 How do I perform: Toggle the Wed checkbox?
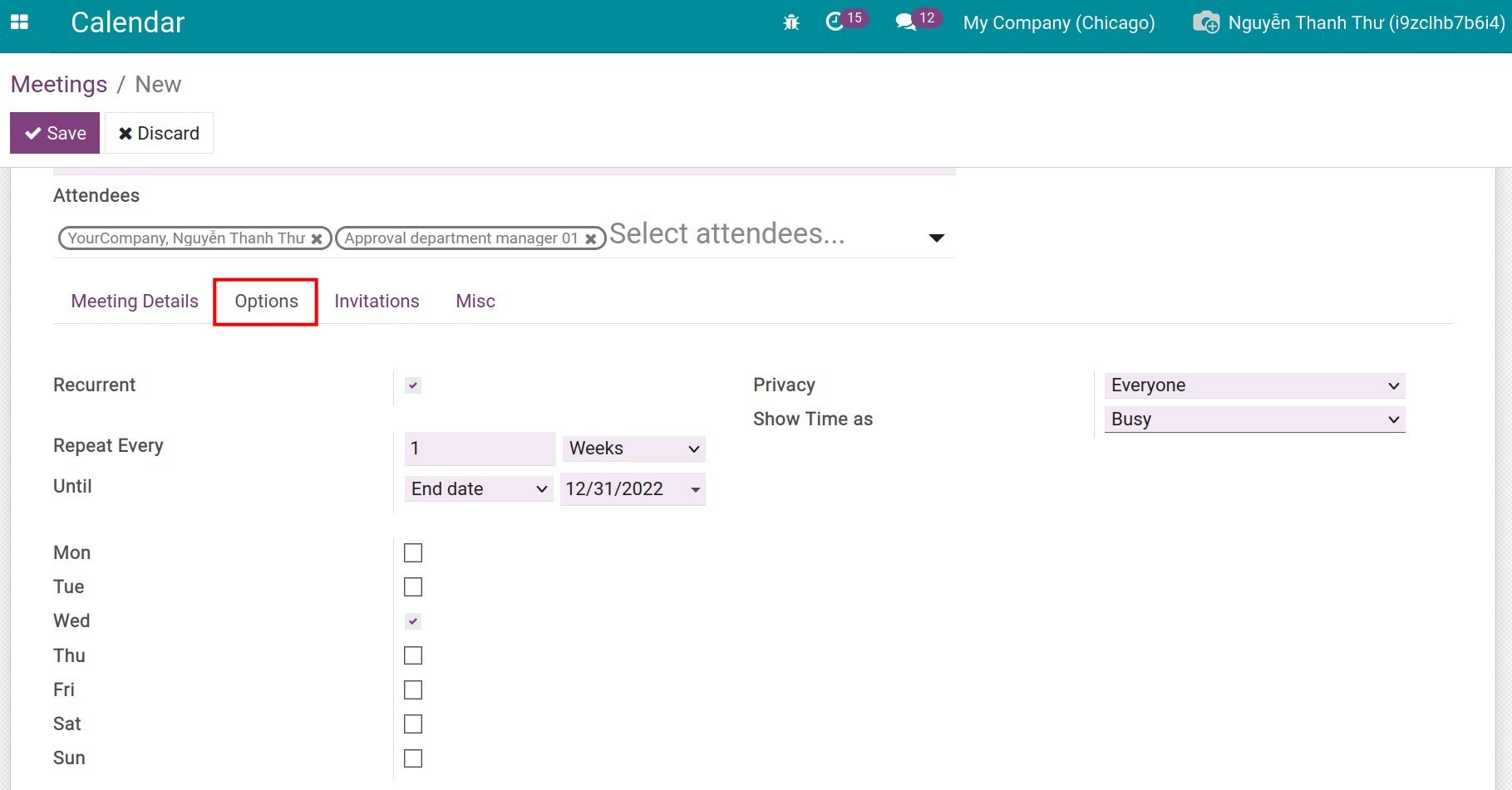pos(413,621)
